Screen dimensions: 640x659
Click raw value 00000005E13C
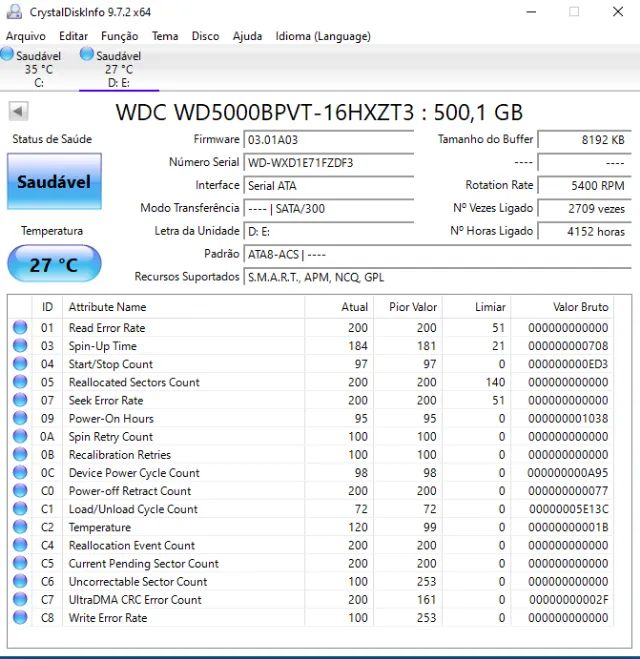(568, 509)
